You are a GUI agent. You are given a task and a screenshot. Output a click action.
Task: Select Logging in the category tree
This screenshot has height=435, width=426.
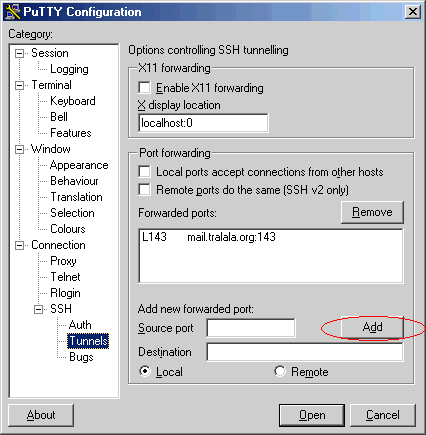click(x=69, y=69)
